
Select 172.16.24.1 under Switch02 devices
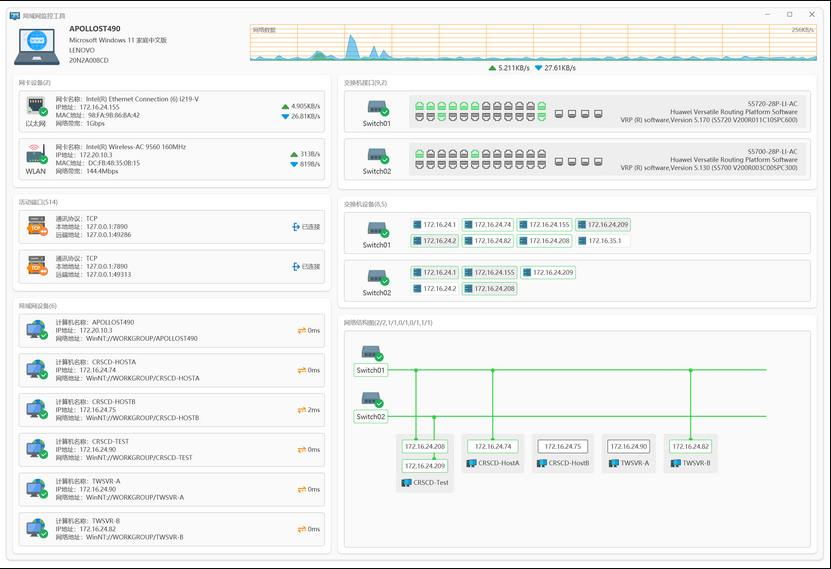point(435,272)
